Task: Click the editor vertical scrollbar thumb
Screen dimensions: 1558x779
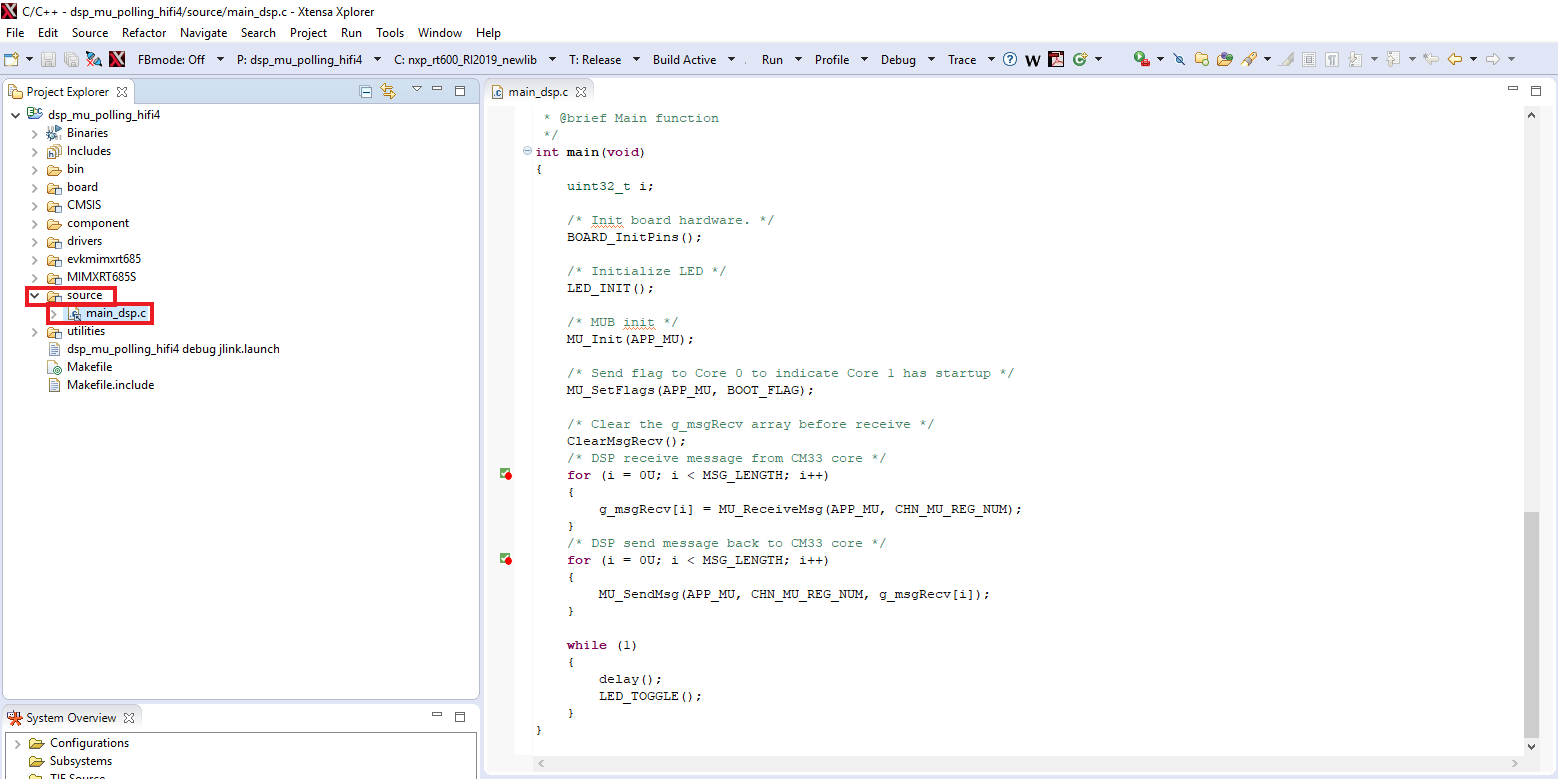Action: pyautogui.click(x=1531, y=622)
